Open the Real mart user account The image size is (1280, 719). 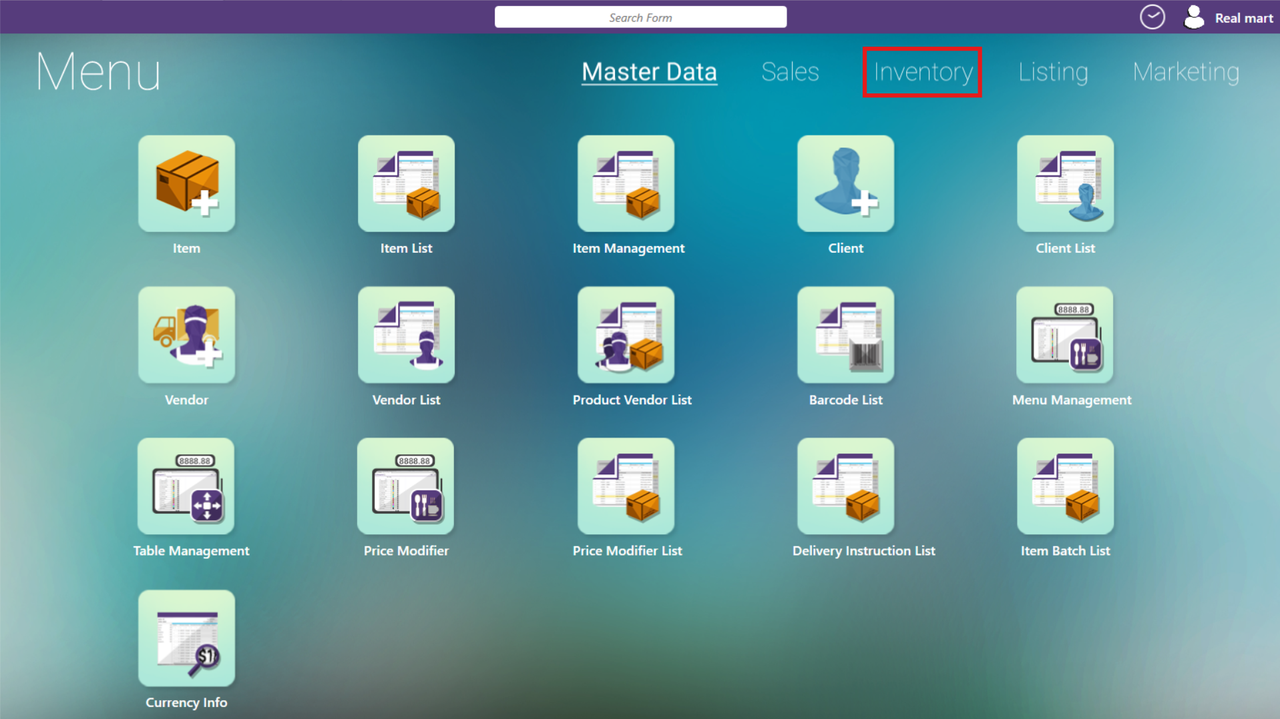point(1228,17)
